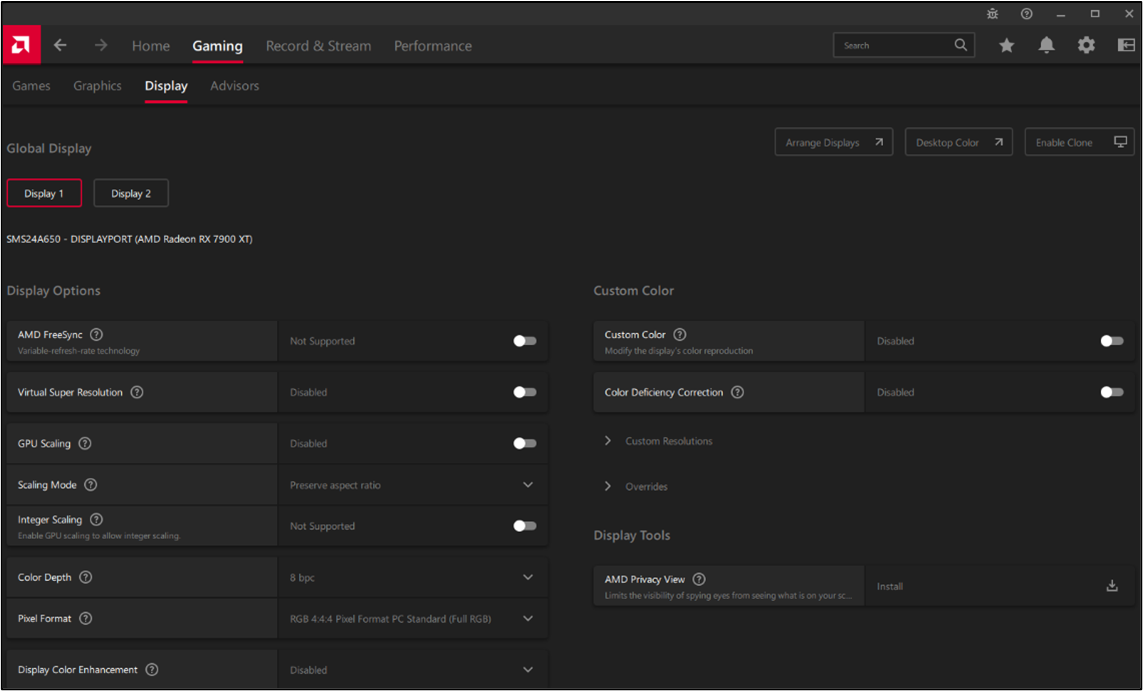The height and width of the screenshot is (691, 1143).
Task: Select Display 1 button
Action: 44,193
